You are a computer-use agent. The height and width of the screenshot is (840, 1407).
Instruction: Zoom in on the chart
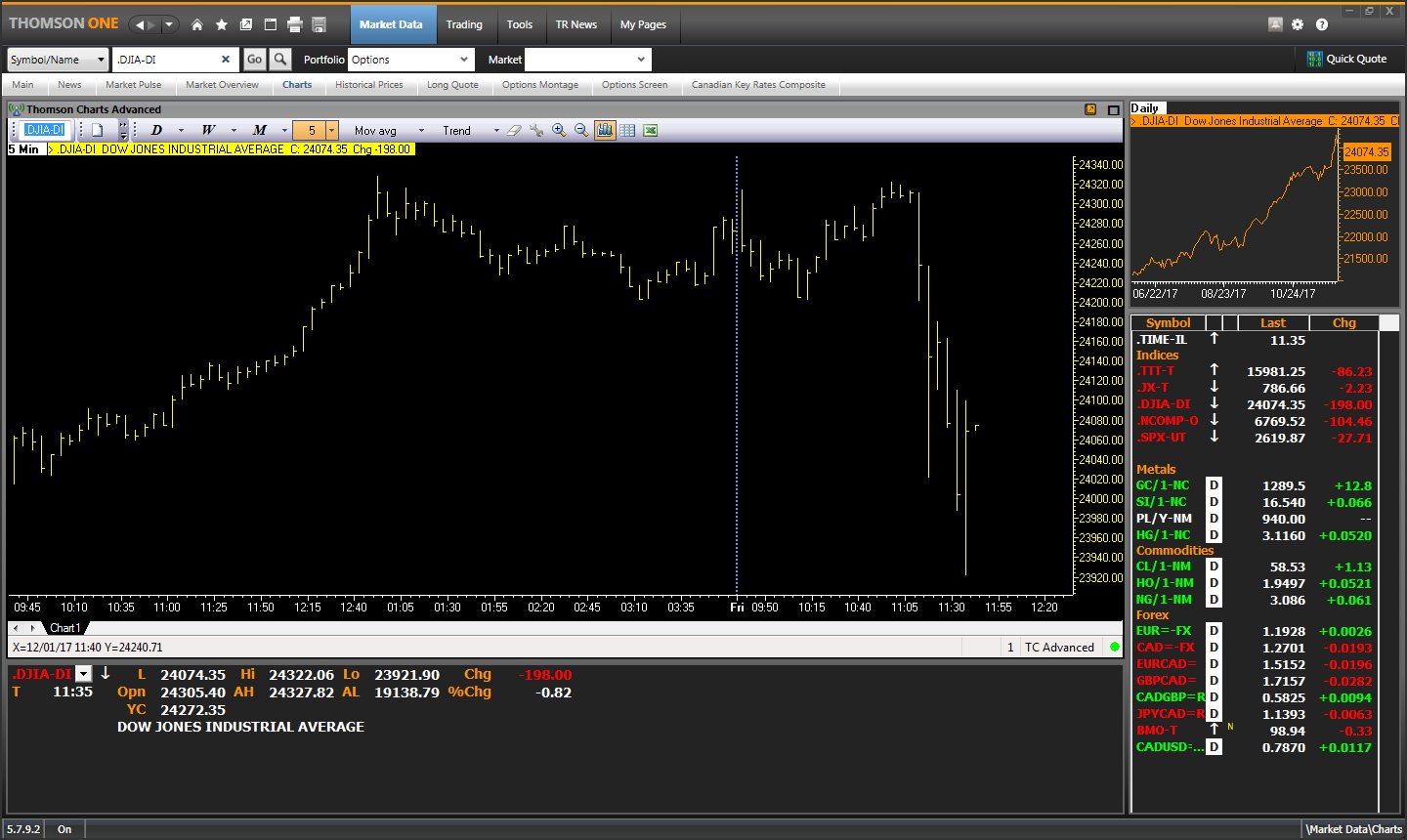point(559,130)
